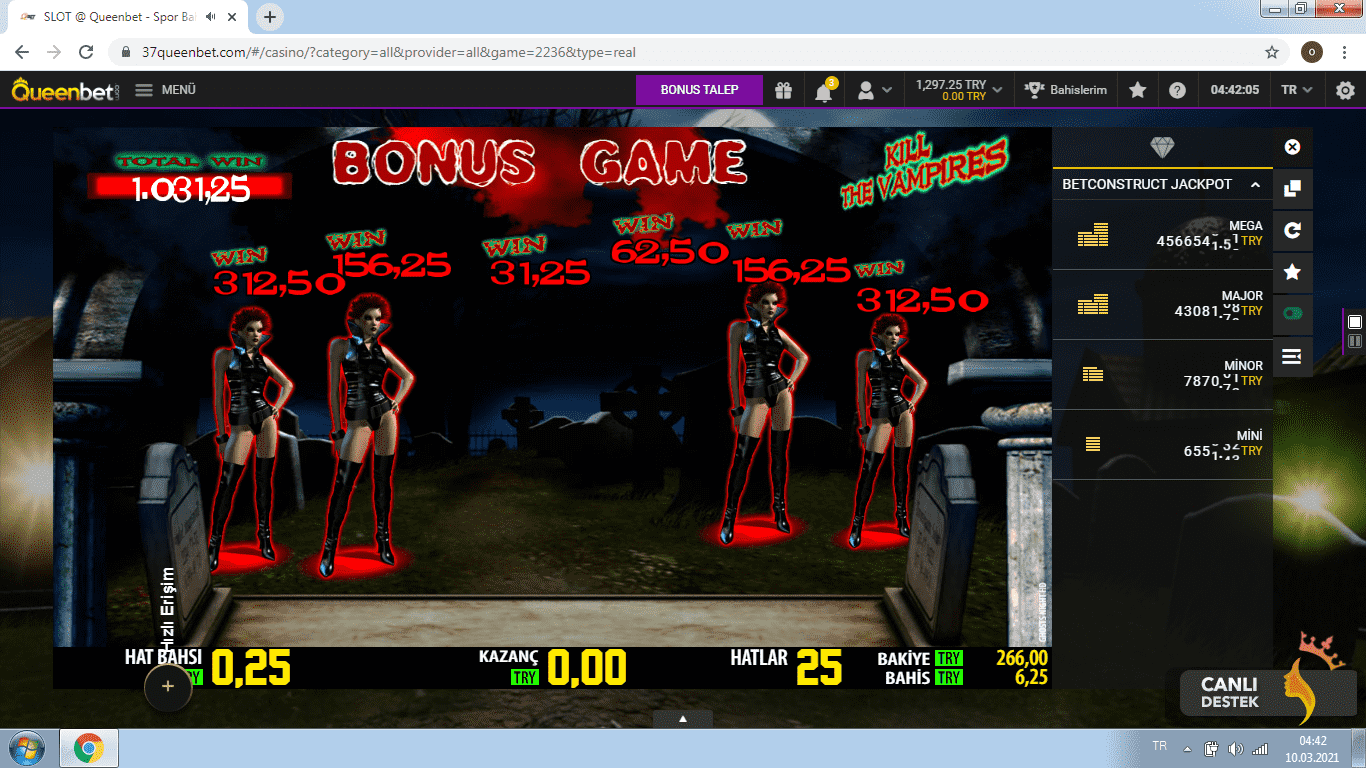This screenshot has height=768, width=1366.
Task: Reload the game with refresh icon
Action: pyautogui.click(x=1292, y=230)
